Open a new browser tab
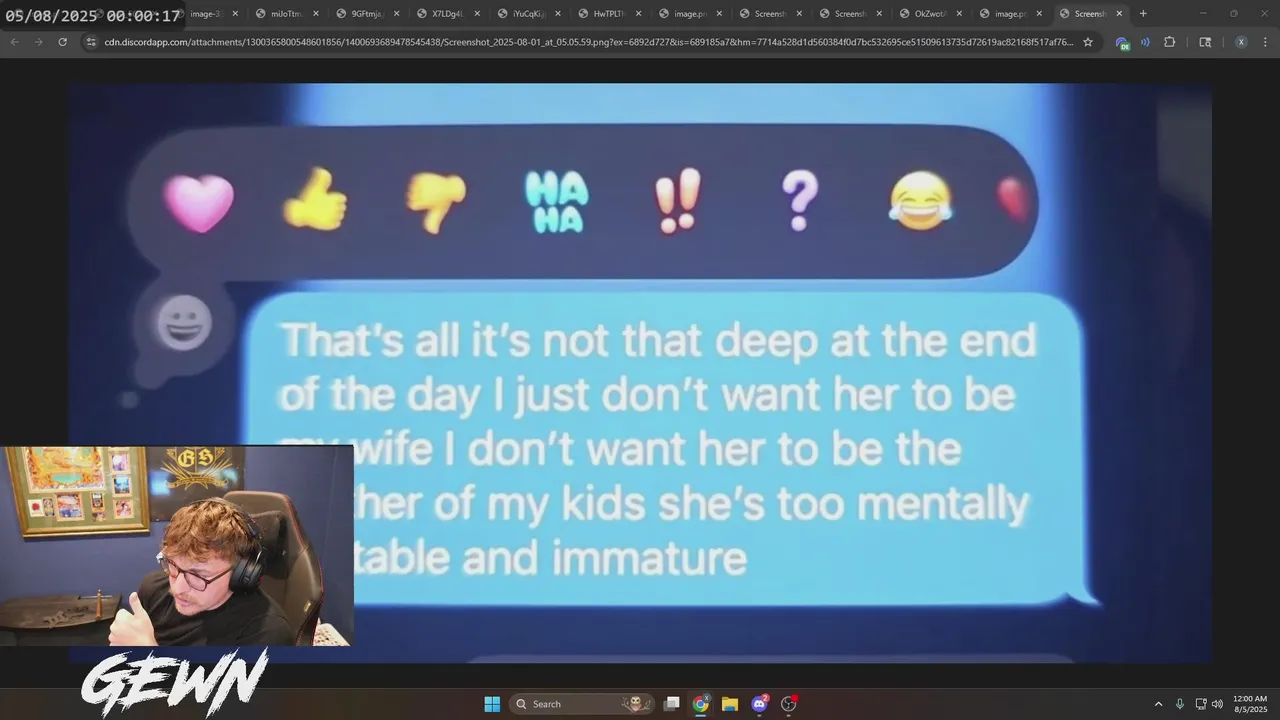The height and width of the screenshot is (720, 1280). [1143, 14]
